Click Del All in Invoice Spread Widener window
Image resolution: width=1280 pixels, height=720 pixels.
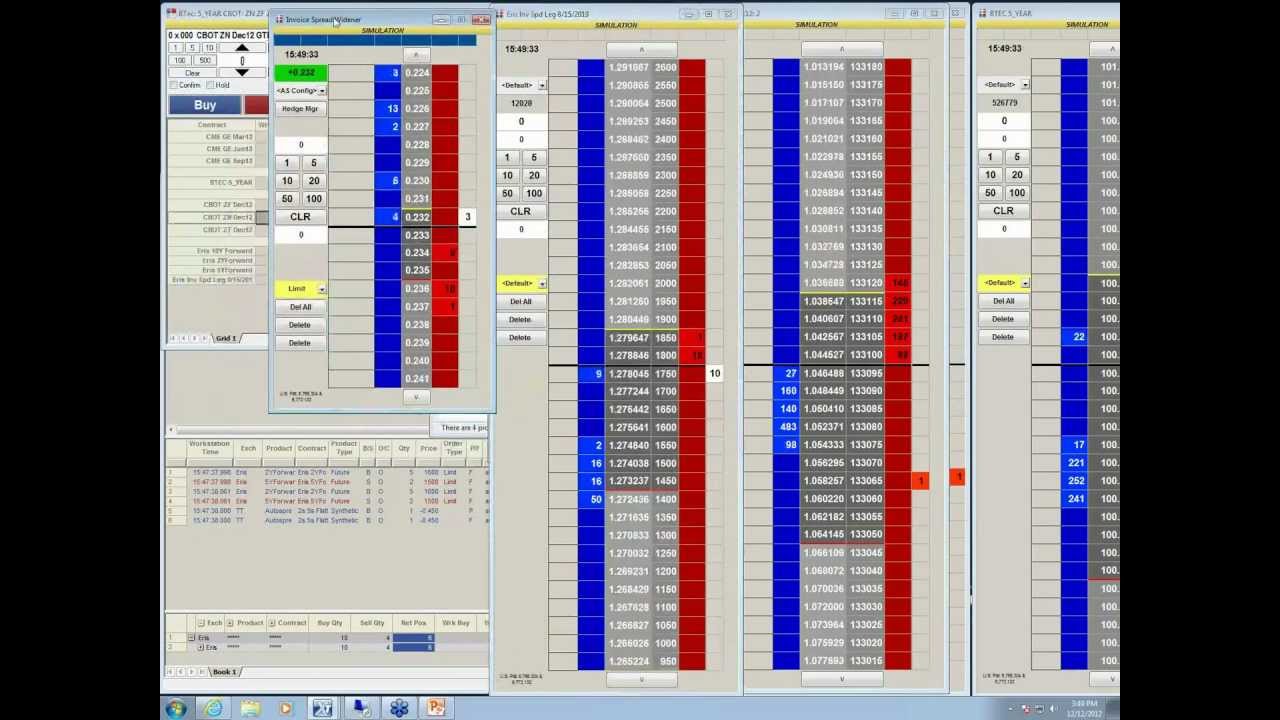click(300, 307)
